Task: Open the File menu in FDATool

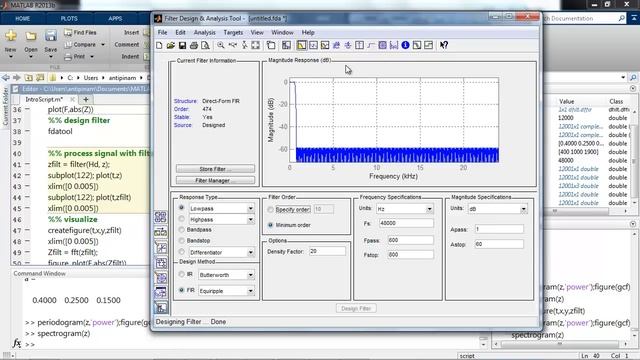Action: tap(162, 32)
